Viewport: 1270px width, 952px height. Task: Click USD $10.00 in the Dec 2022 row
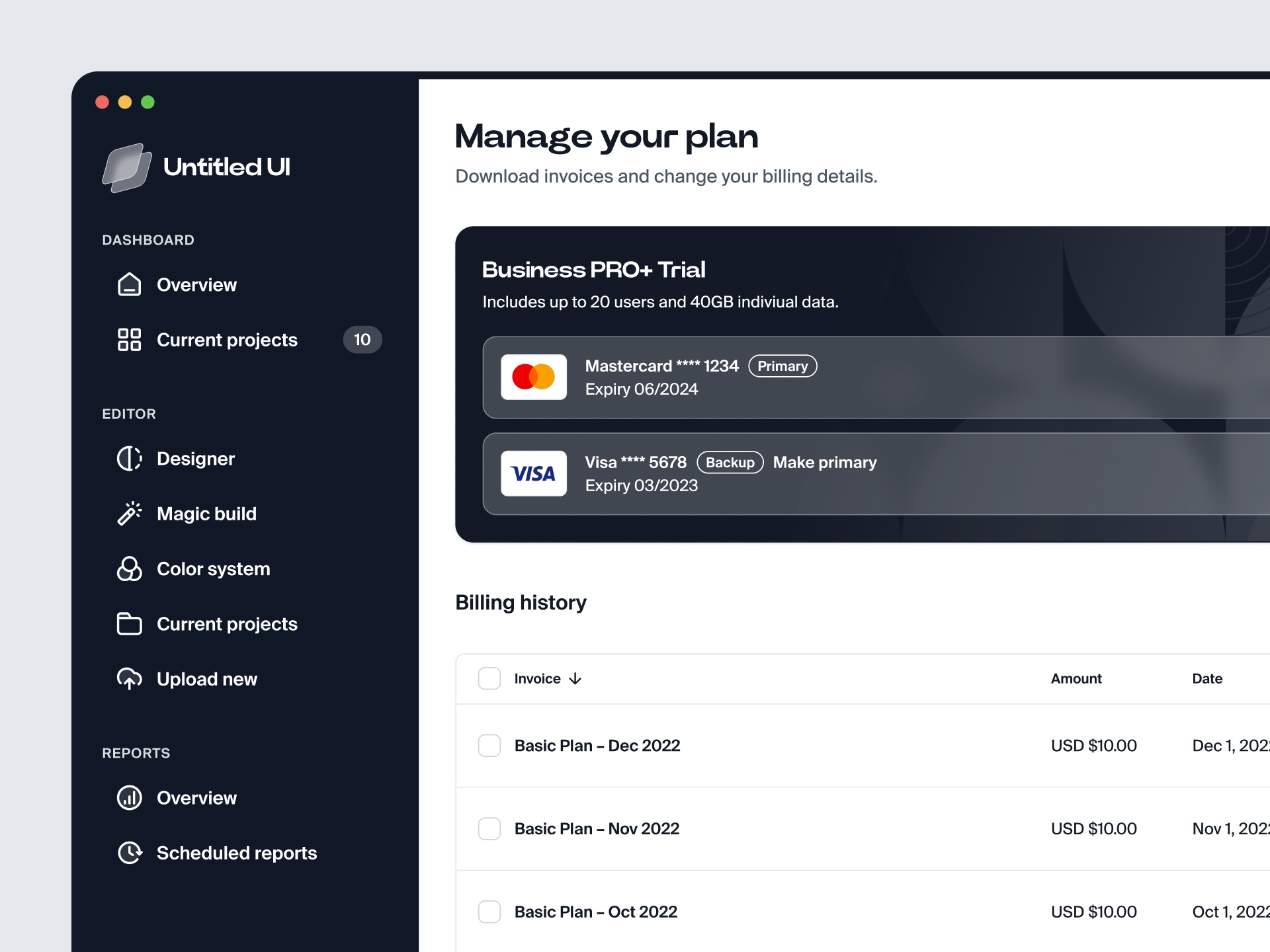tap(1094, 745)
